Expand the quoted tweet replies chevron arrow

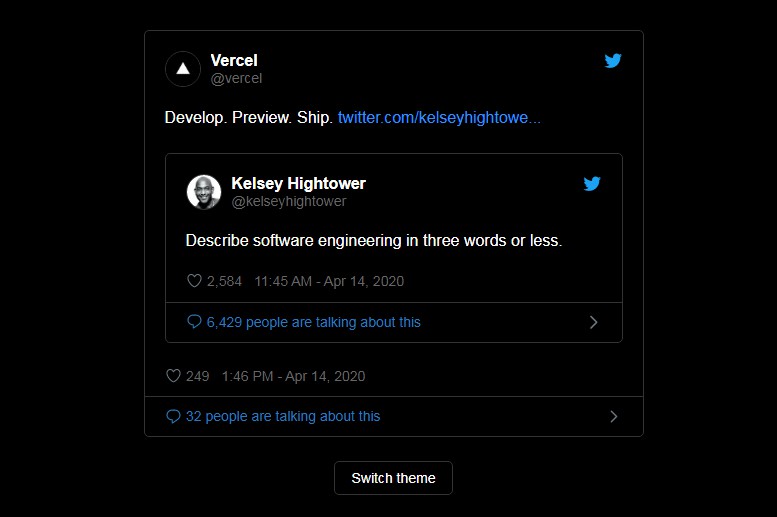(593, 322)
